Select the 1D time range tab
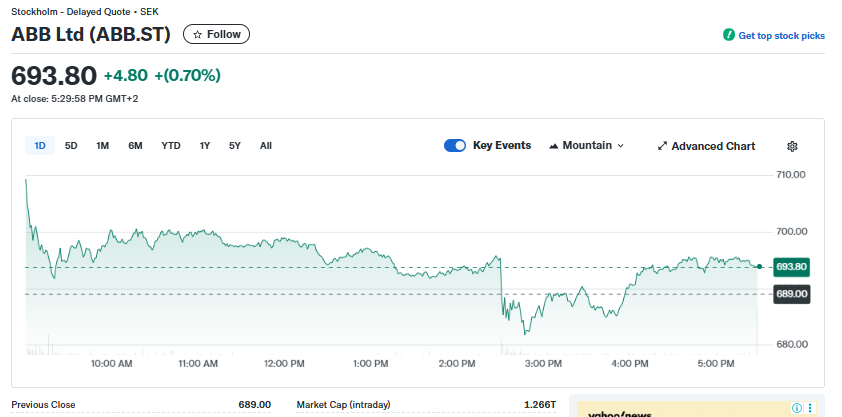The image size is (842, 417). [40, 146]
